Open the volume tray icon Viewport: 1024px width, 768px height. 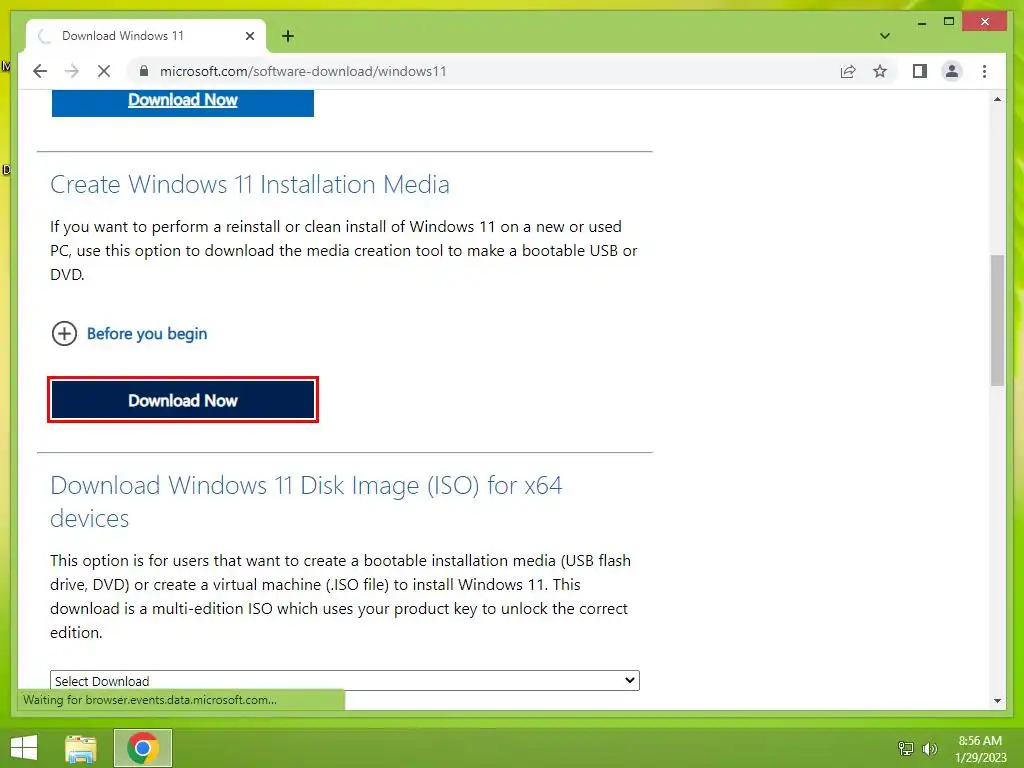tap(930, 748)
